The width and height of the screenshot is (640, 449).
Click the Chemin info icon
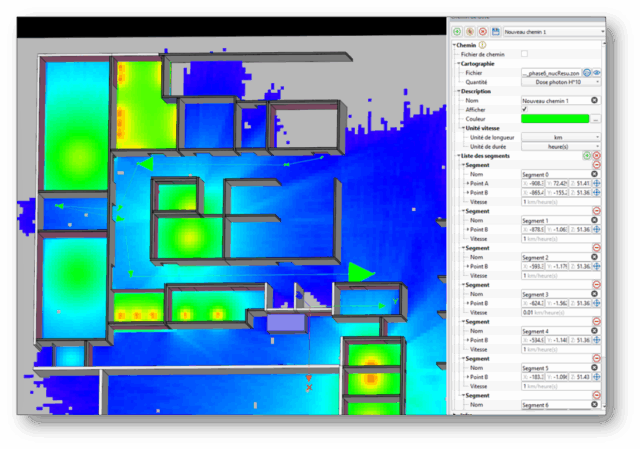[x=483, y=44]
